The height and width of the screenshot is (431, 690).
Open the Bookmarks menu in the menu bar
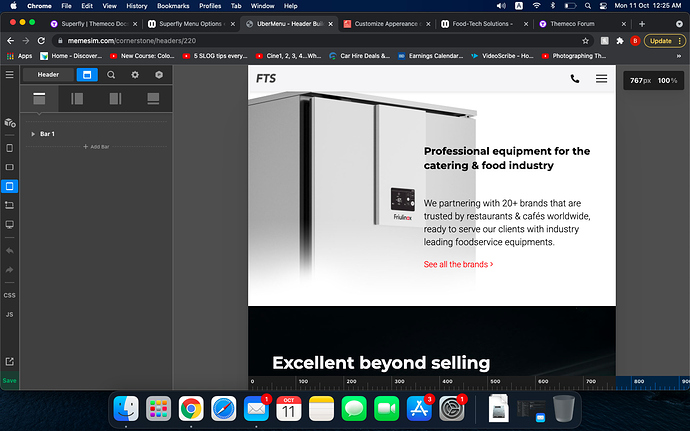tap(172, 6)
